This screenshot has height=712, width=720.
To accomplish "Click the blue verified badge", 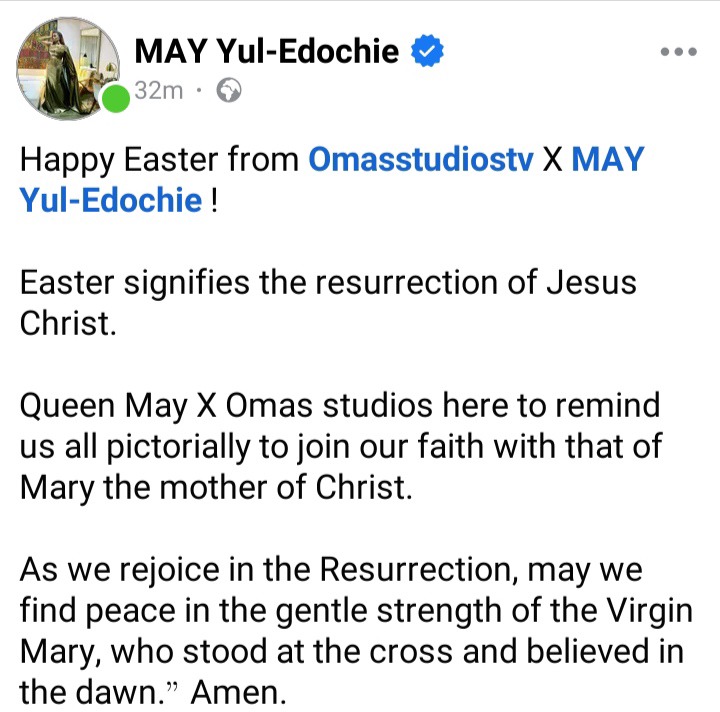I will click(x=427, y=50).
